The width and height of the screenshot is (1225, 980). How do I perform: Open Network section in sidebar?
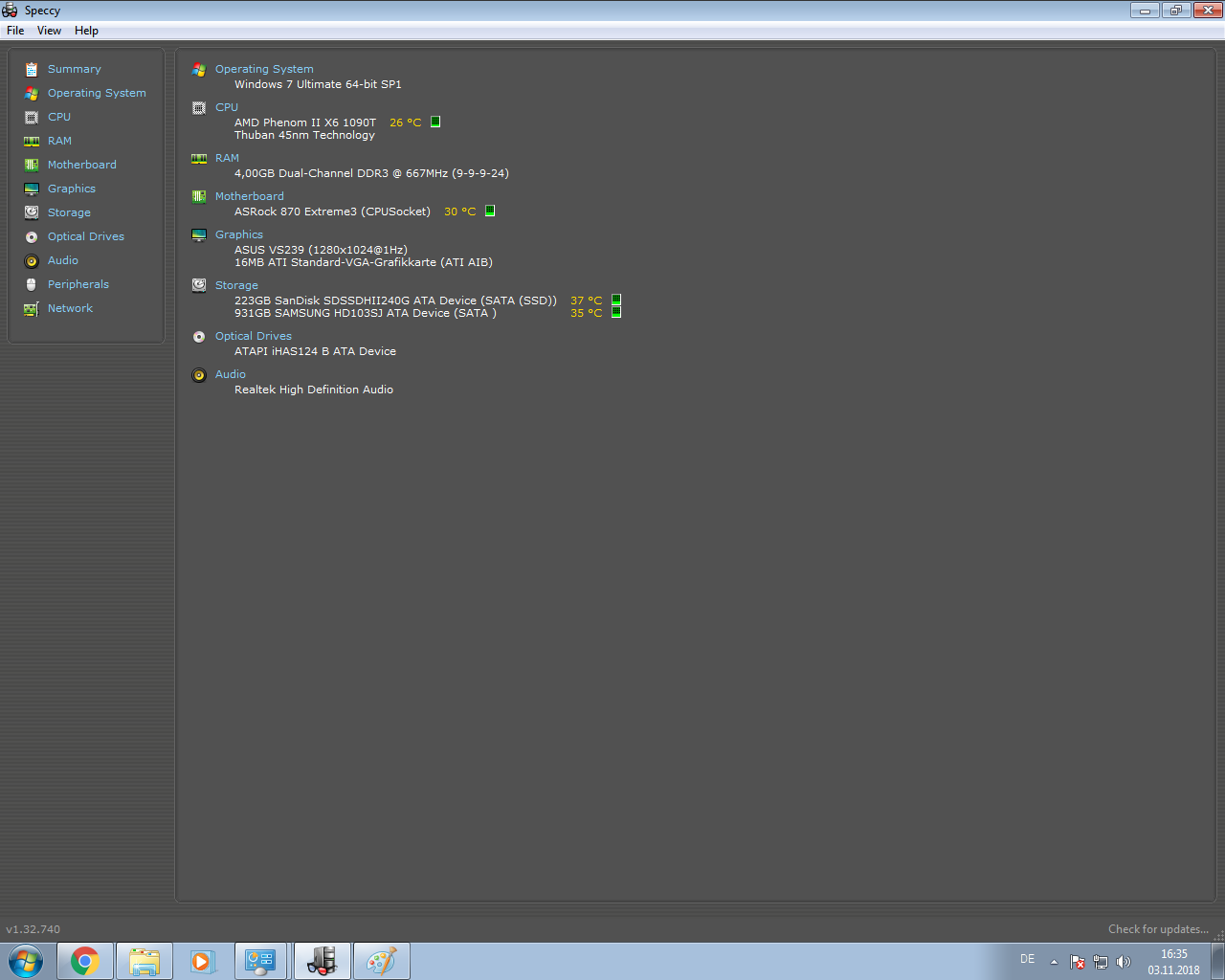[70, 308]
